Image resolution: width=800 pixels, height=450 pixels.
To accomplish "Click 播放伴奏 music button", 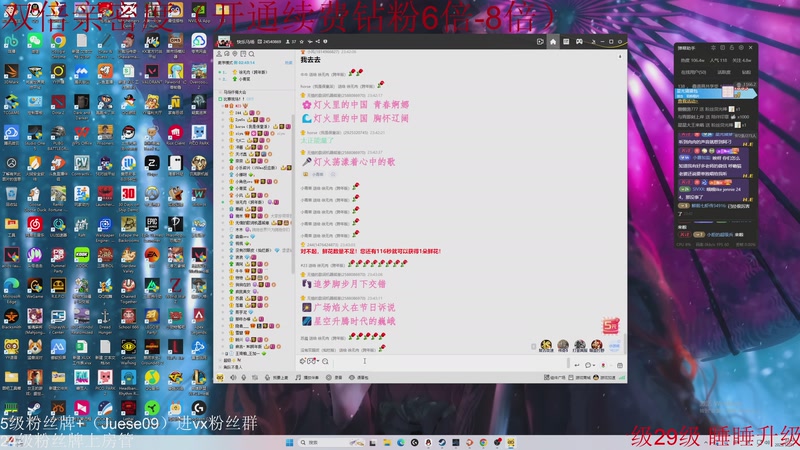I will pyautogui.click(x=307, y=378).
